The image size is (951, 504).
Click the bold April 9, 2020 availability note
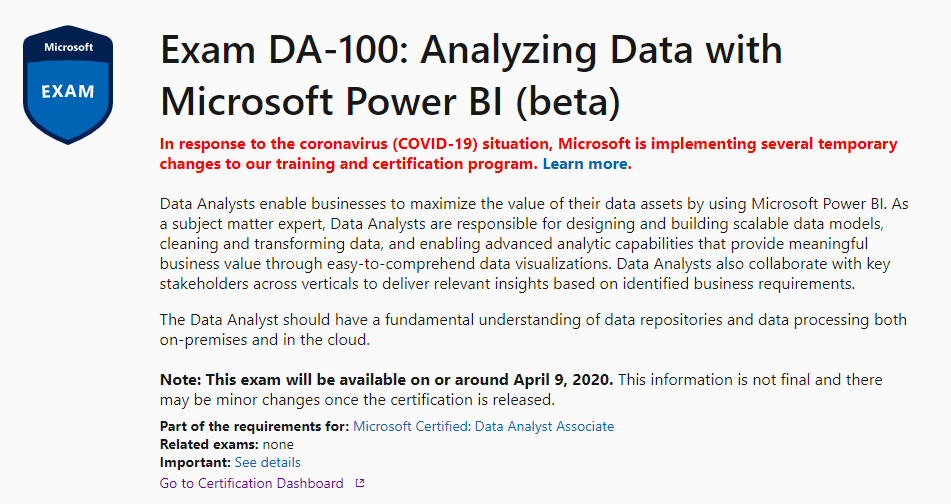(x=386, y=380)
